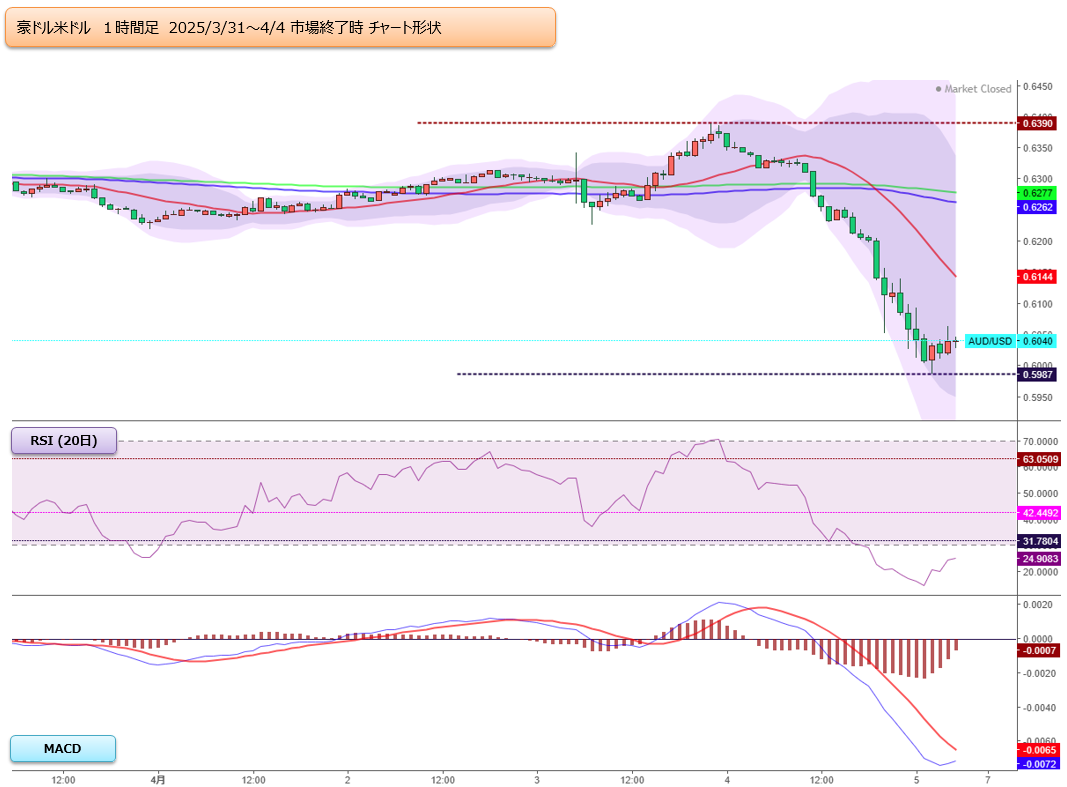Click the green 0.6277 moving average label
The image size is (1067, 787).
point(1035,192)
